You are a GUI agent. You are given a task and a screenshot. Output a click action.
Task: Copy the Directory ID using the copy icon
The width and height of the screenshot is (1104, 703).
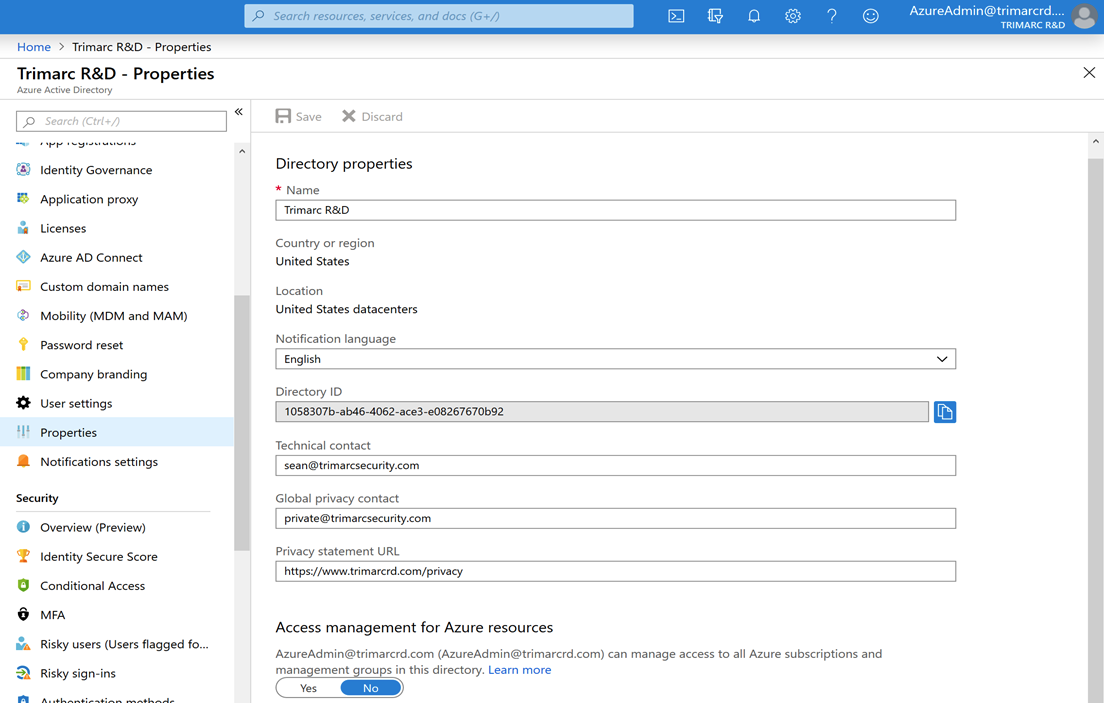coord(944,411)
